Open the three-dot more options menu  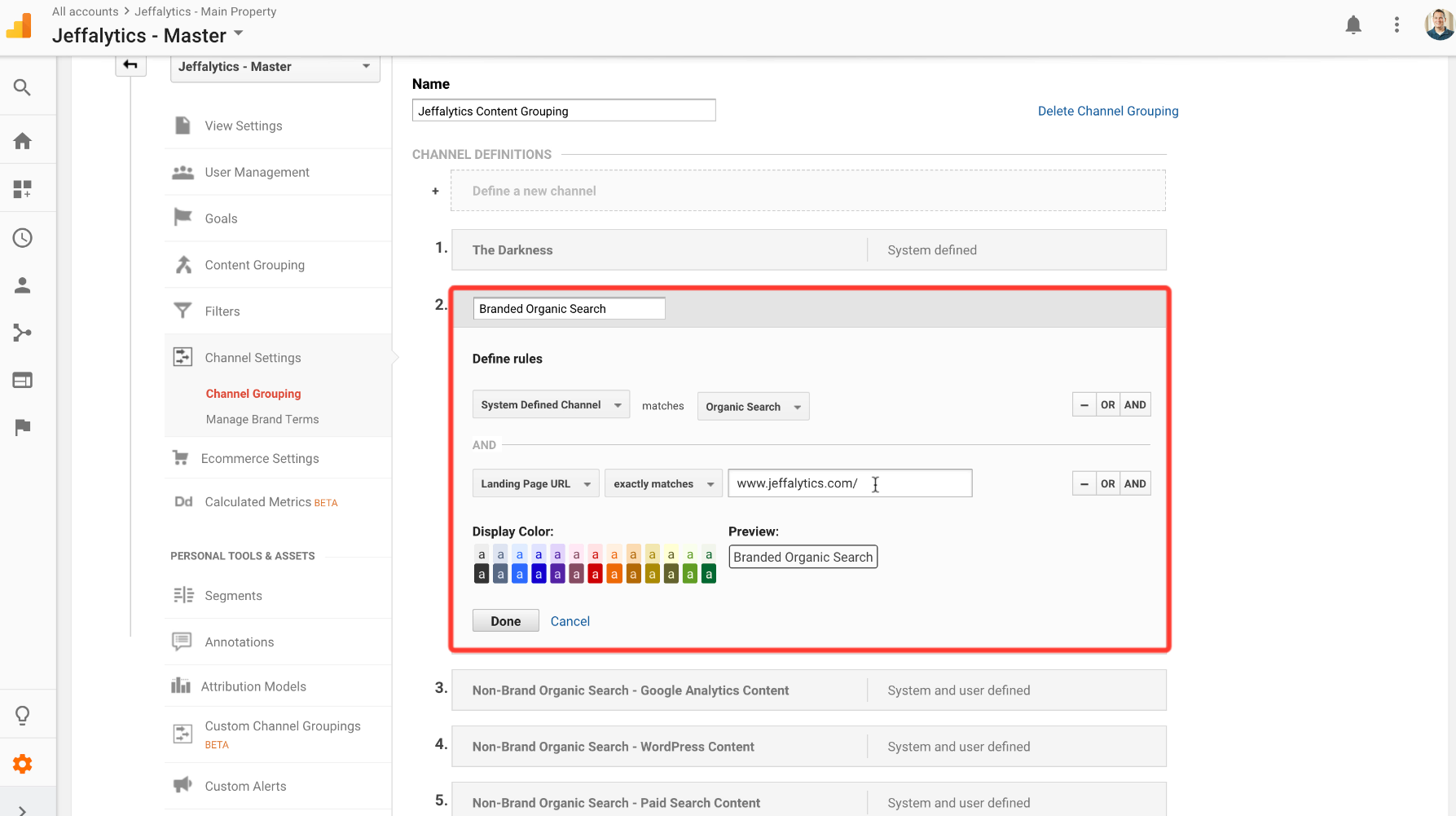[1397, 24]
